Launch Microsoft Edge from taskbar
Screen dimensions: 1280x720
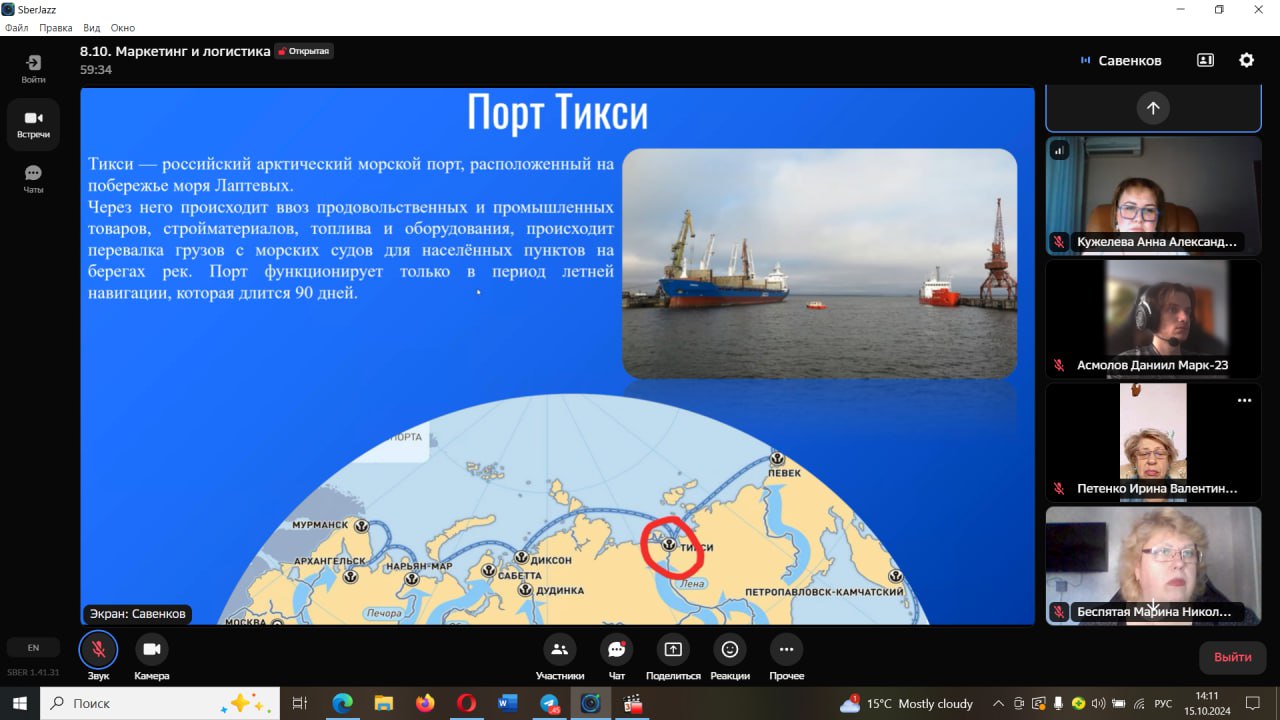click(342, 703)
